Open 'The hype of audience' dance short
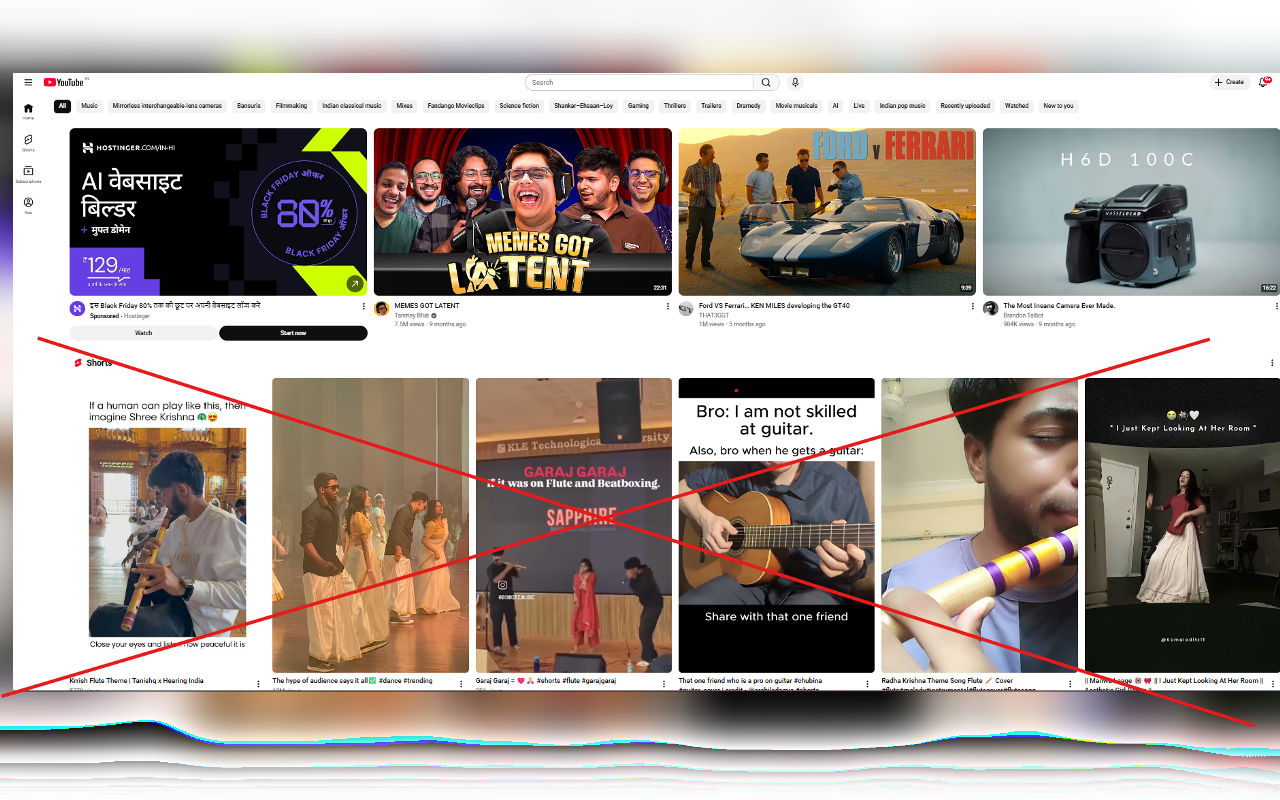1280x800 pixels. click(370, 525)
